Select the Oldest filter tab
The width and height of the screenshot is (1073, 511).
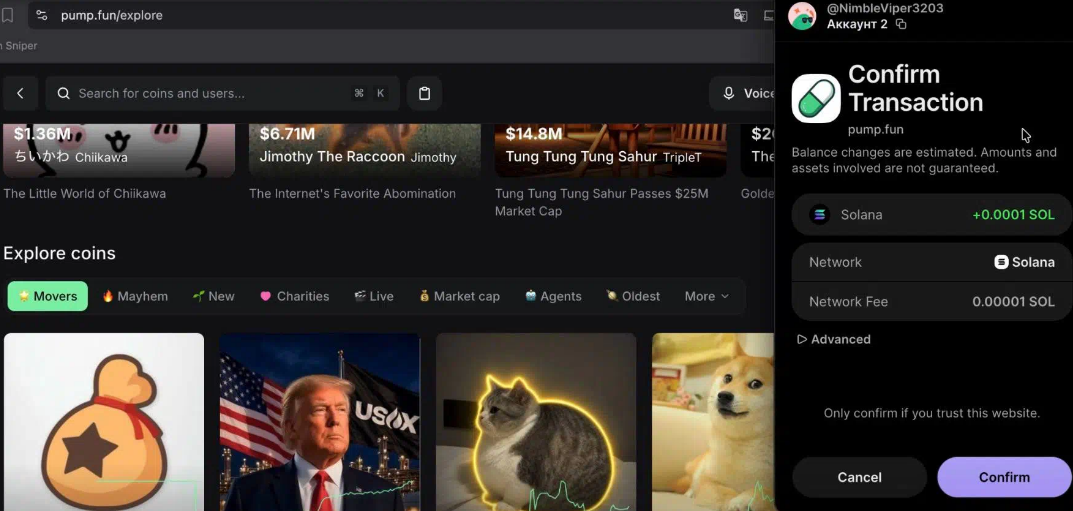tap(633, 296)
